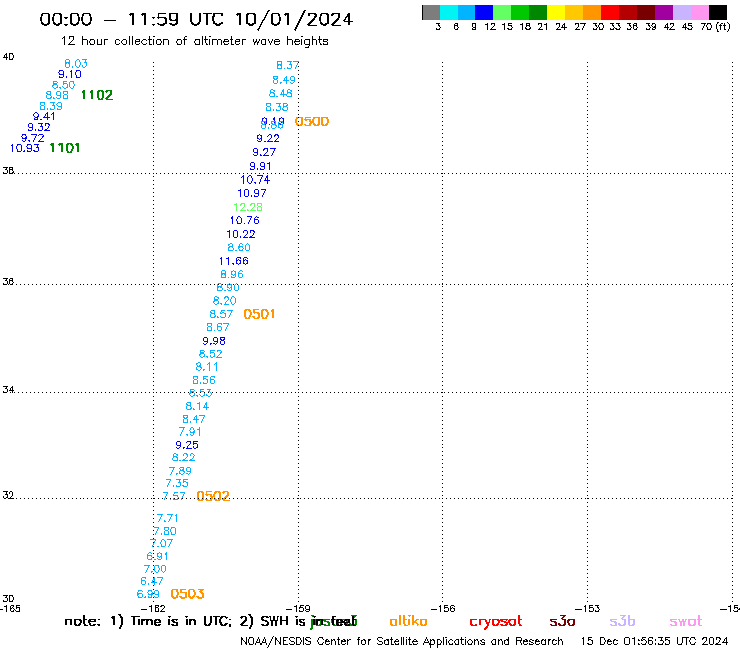Viewport: 740px width, 650px height.
Task: Click the s3a satellite legend label
Action: pyautogui.click(x=562, y=621)
